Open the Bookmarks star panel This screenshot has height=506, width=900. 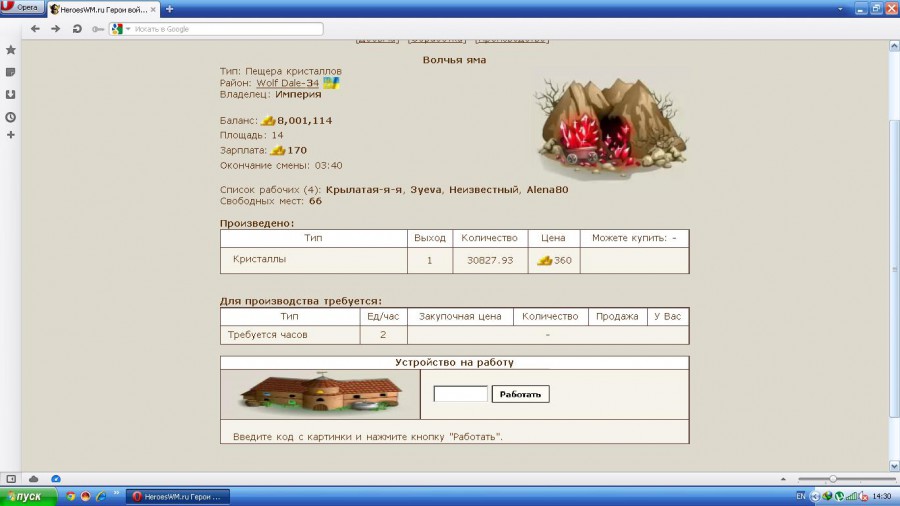[10, 50]
